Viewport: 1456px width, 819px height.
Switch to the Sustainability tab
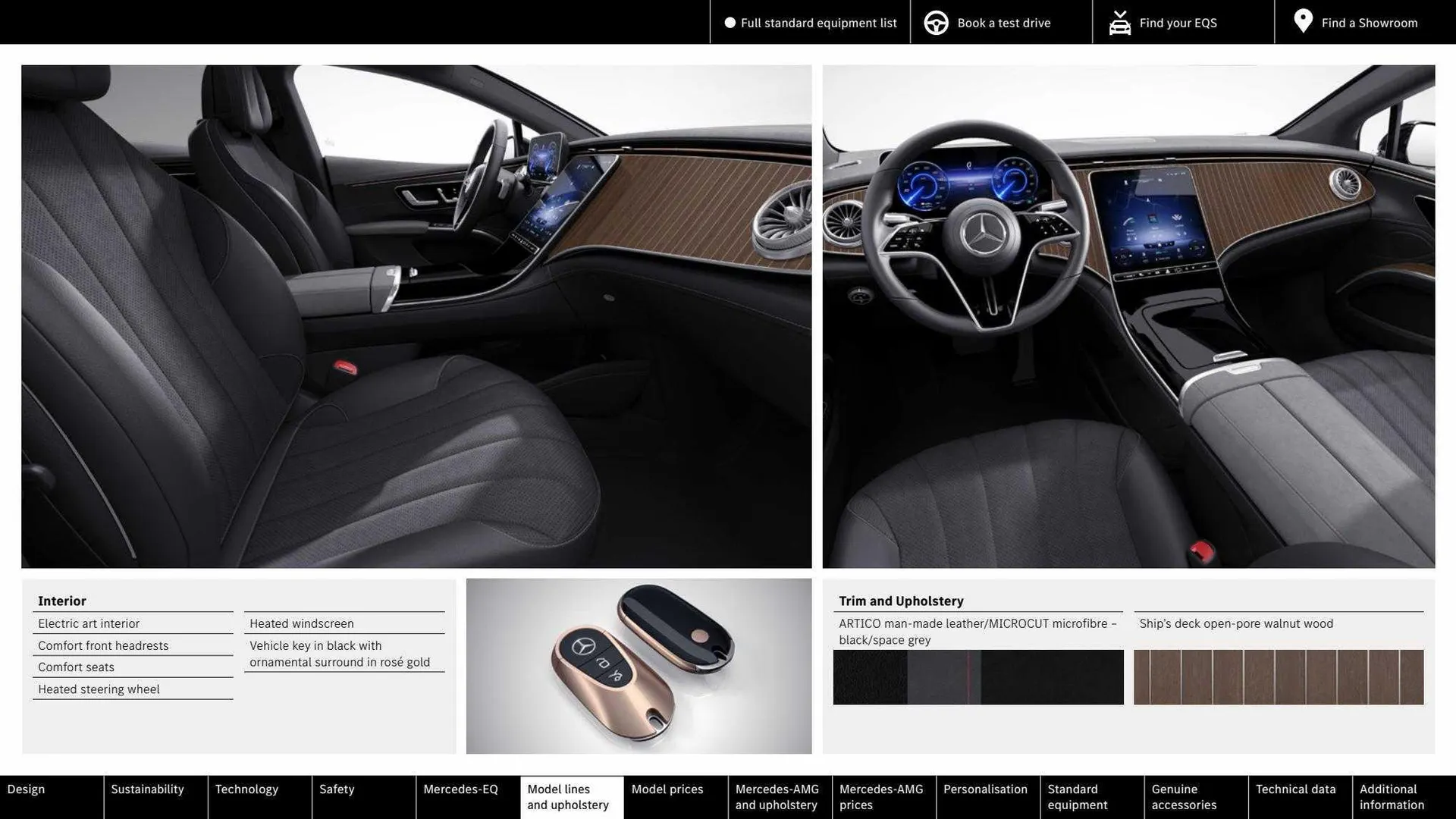147,789
